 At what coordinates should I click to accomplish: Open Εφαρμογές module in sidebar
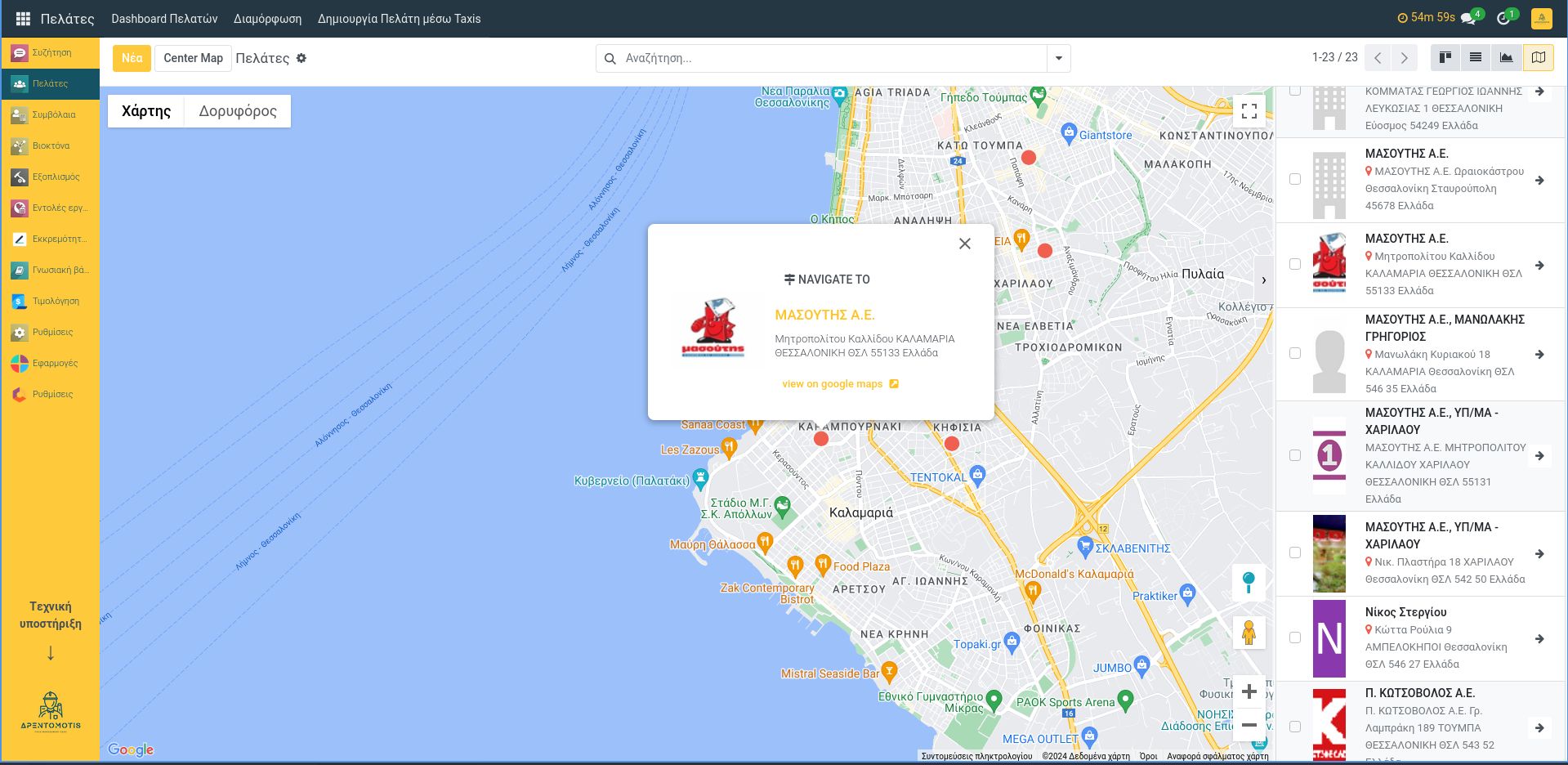pos(51,363)
